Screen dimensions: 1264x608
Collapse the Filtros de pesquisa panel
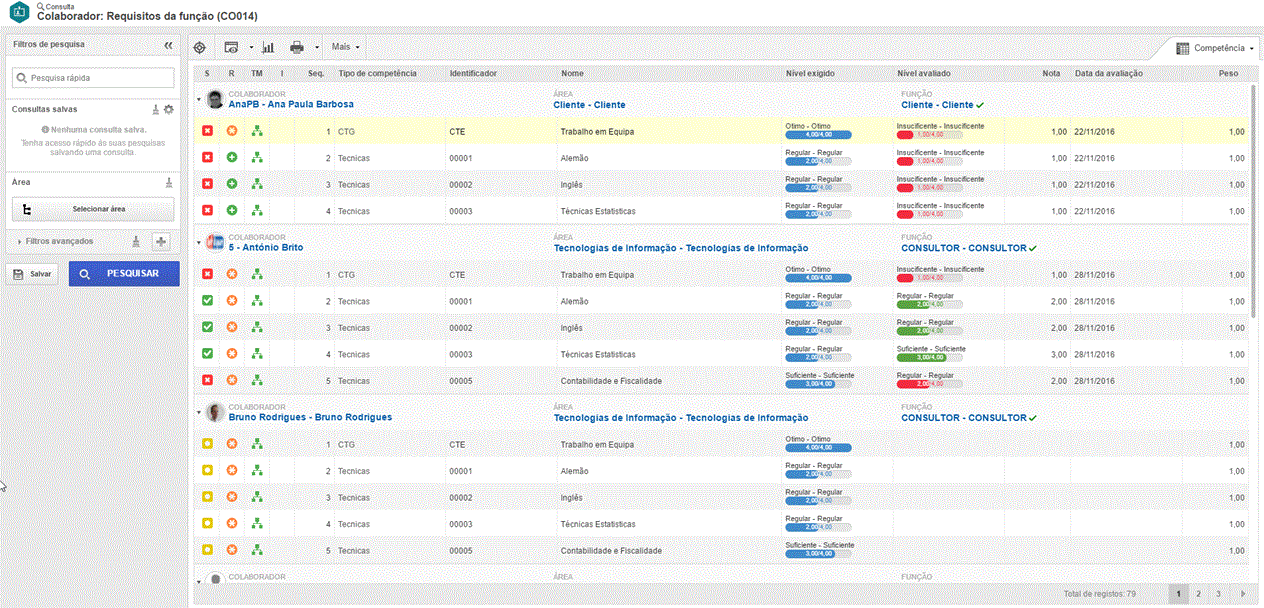[169, 45]
